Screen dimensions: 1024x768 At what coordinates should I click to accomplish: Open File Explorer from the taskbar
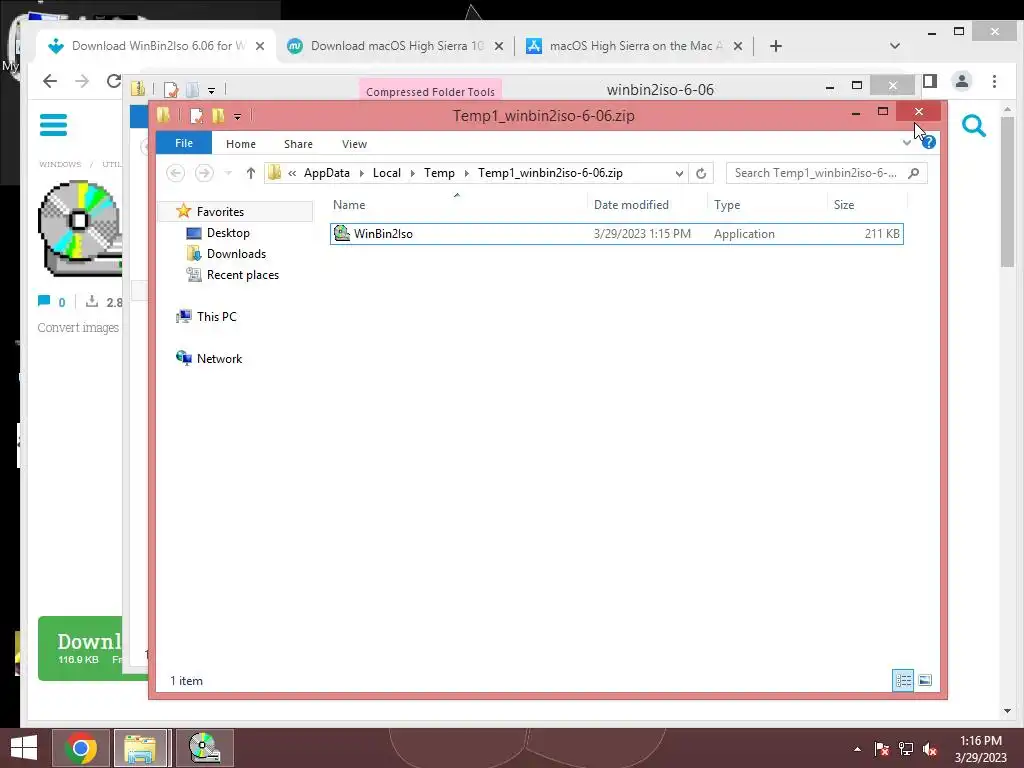142,748
